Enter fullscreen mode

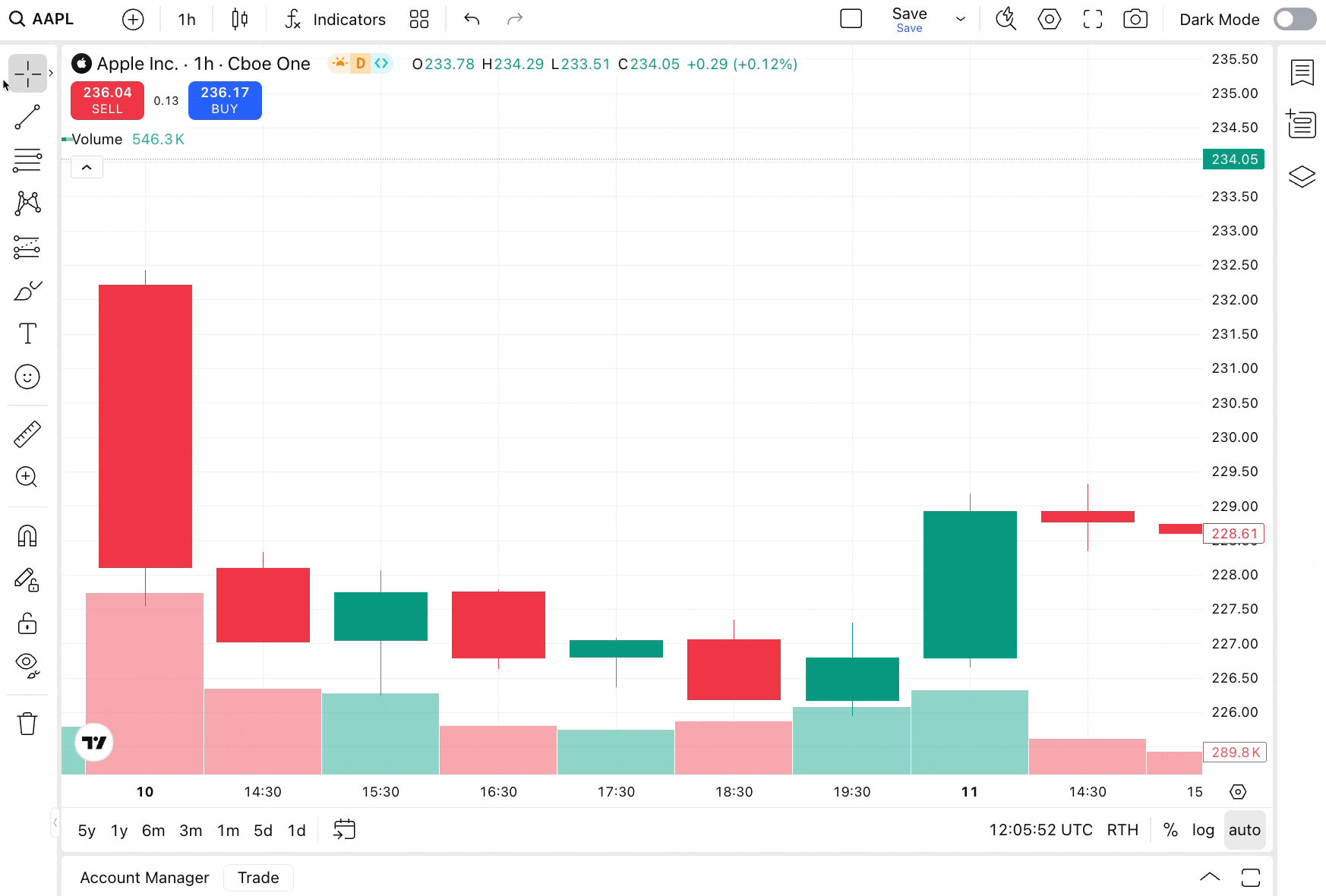tap(1092, 19)
